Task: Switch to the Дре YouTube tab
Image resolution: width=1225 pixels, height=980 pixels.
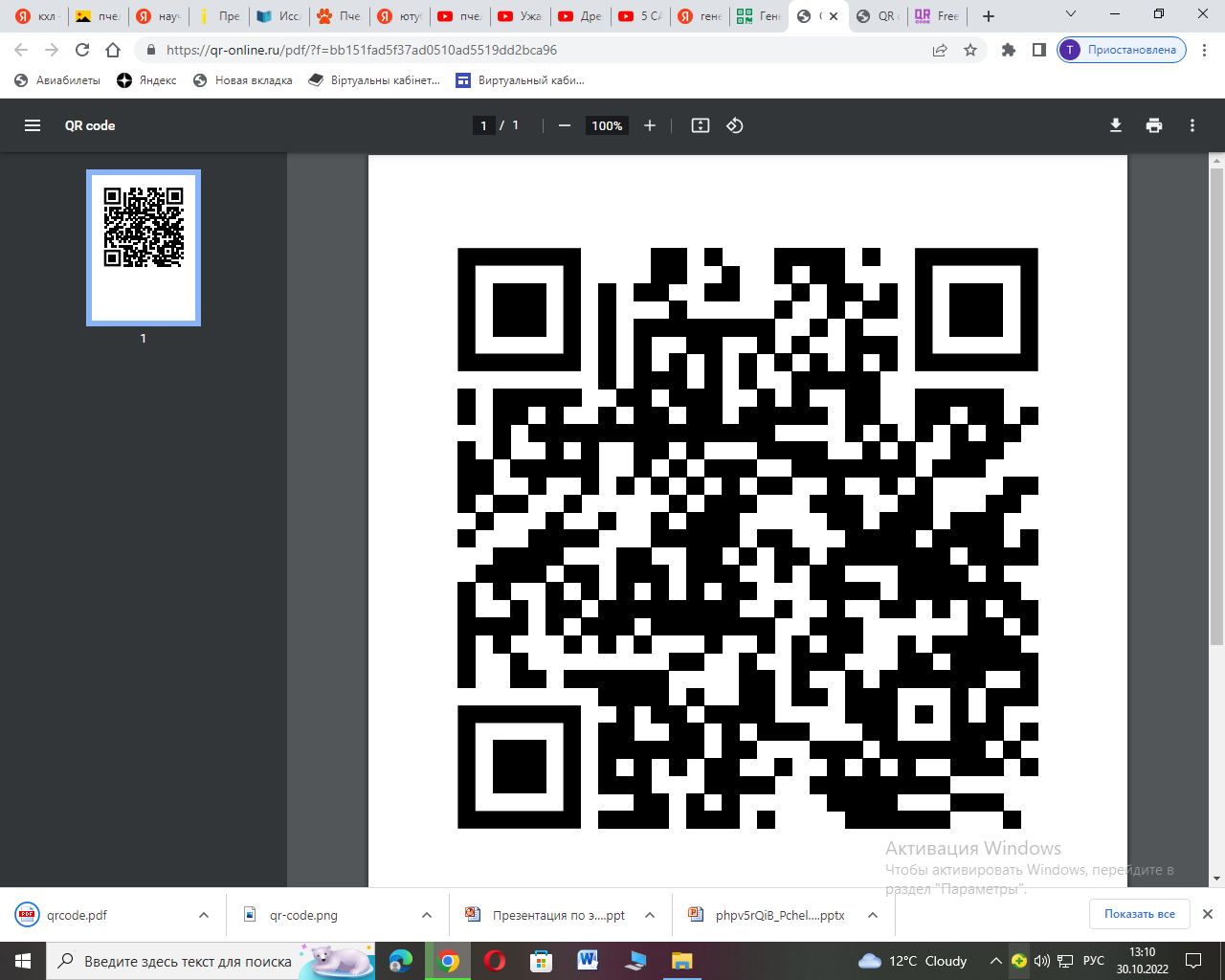Action: click(x=579, y=16)
